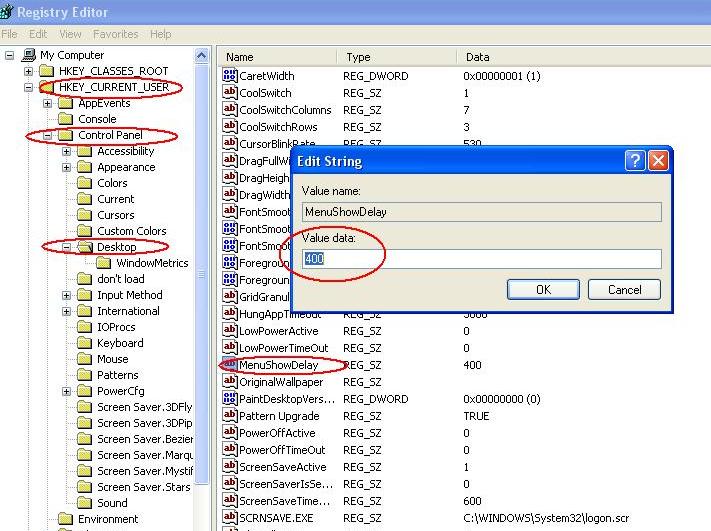This screenshot has height=531, width=711.
Task: Select the Patterns key
Action: [x=117, y=375]
